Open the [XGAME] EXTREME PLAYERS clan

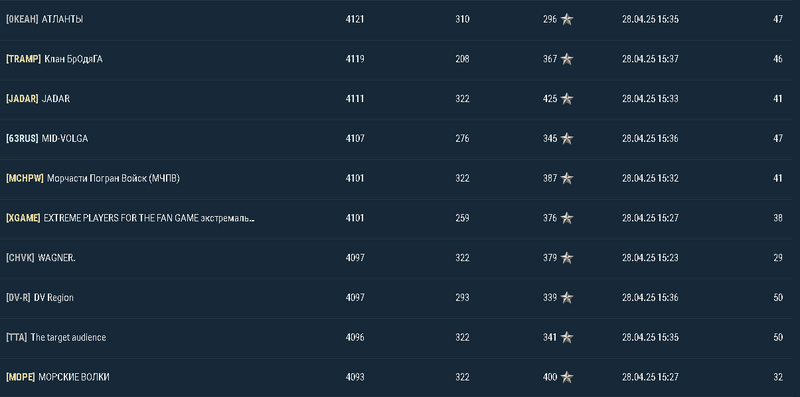click(x=131, y=218)
